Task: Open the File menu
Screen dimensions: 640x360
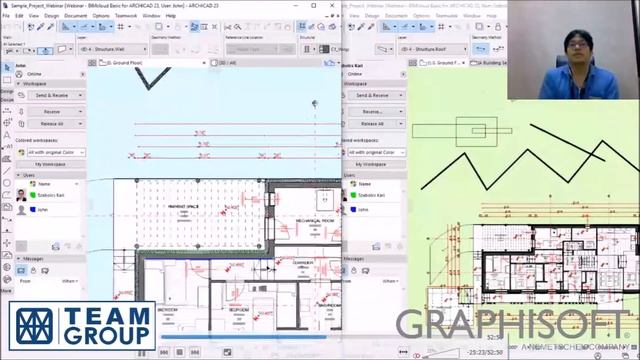Action: 6,16
